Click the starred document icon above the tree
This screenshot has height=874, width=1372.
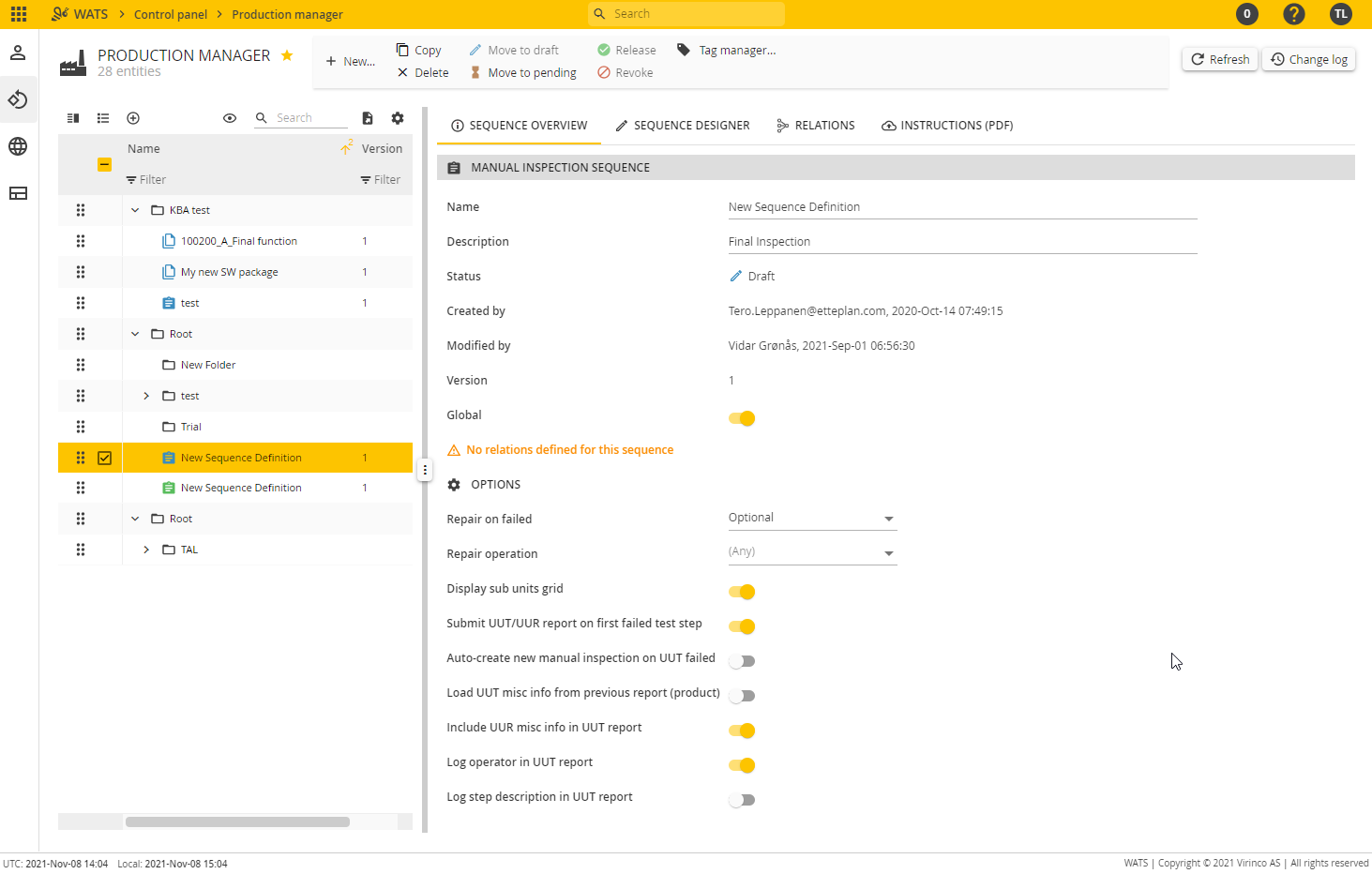[x=368, y=118]
